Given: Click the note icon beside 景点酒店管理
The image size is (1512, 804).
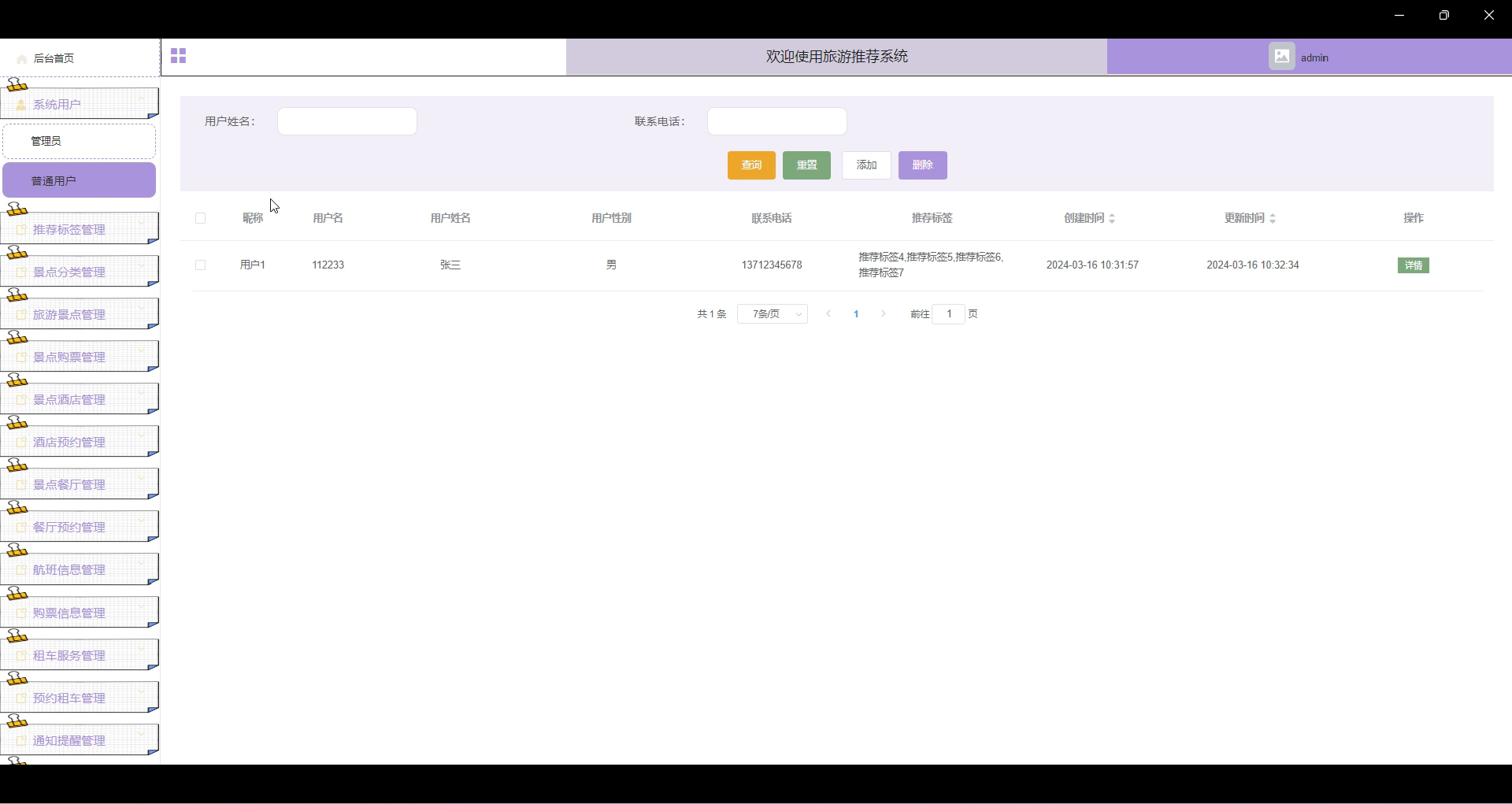Looking at the screenshot, I should pos(21,400).
